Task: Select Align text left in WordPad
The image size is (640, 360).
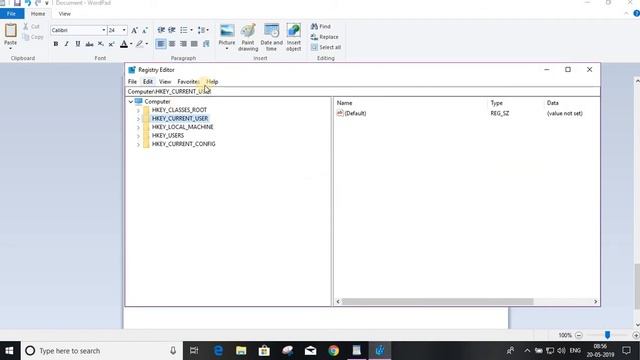Action: click(x=161, y=44)
